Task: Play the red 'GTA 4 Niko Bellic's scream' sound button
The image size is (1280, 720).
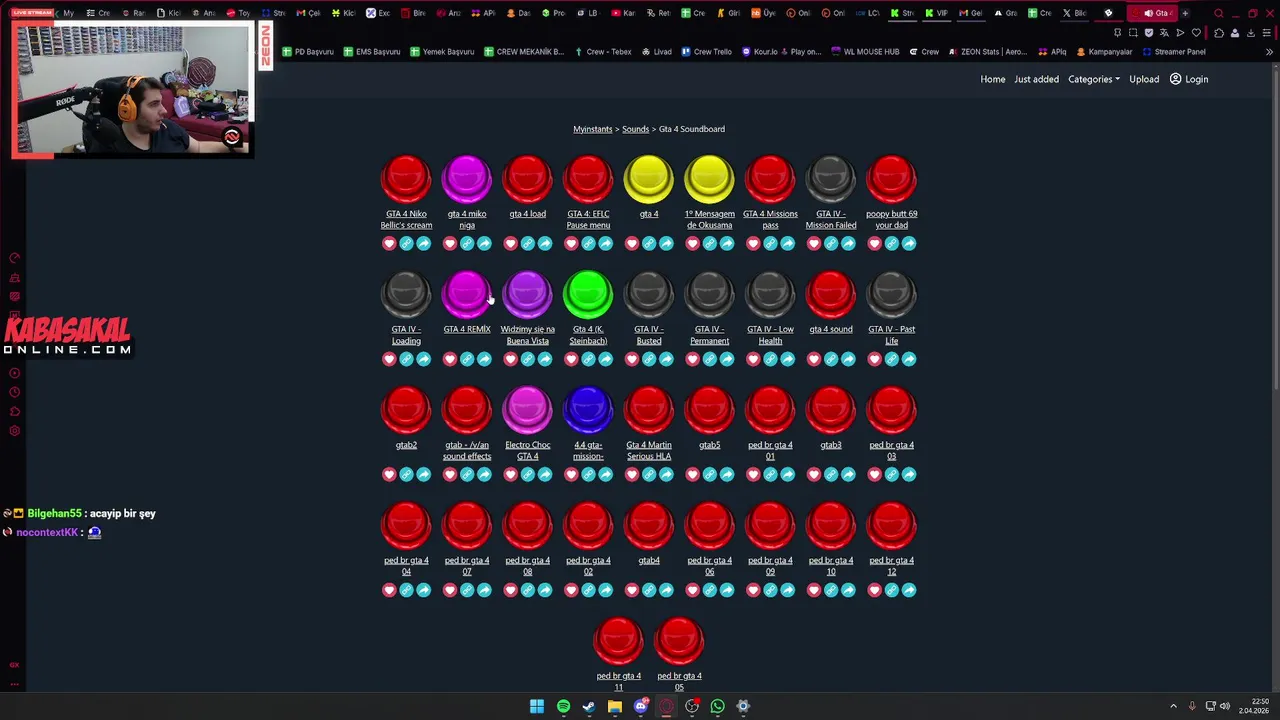Action: 406,180
